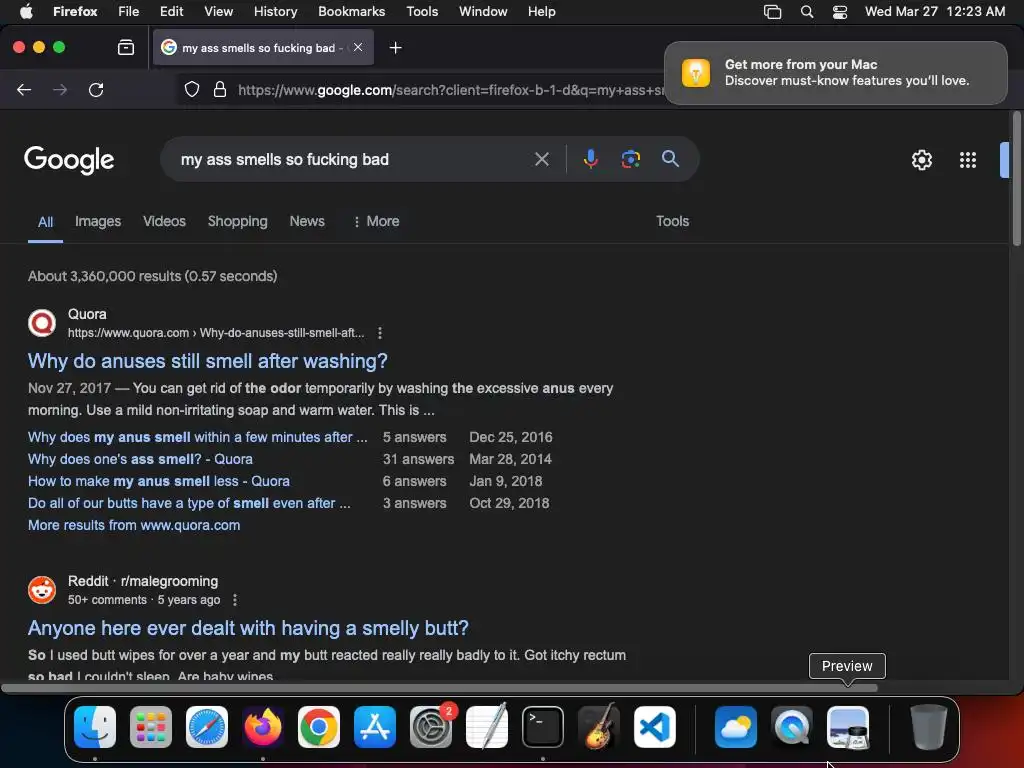Launch Safari from the dock
Screen dimensions: 1024x768
tap(207, 727)
